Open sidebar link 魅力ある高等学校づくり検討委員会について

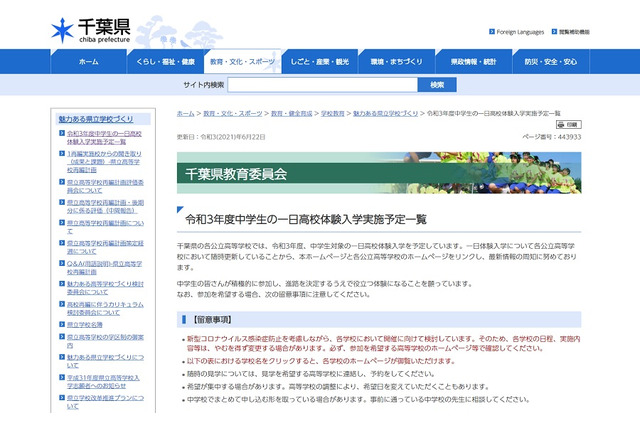(105, 288)
